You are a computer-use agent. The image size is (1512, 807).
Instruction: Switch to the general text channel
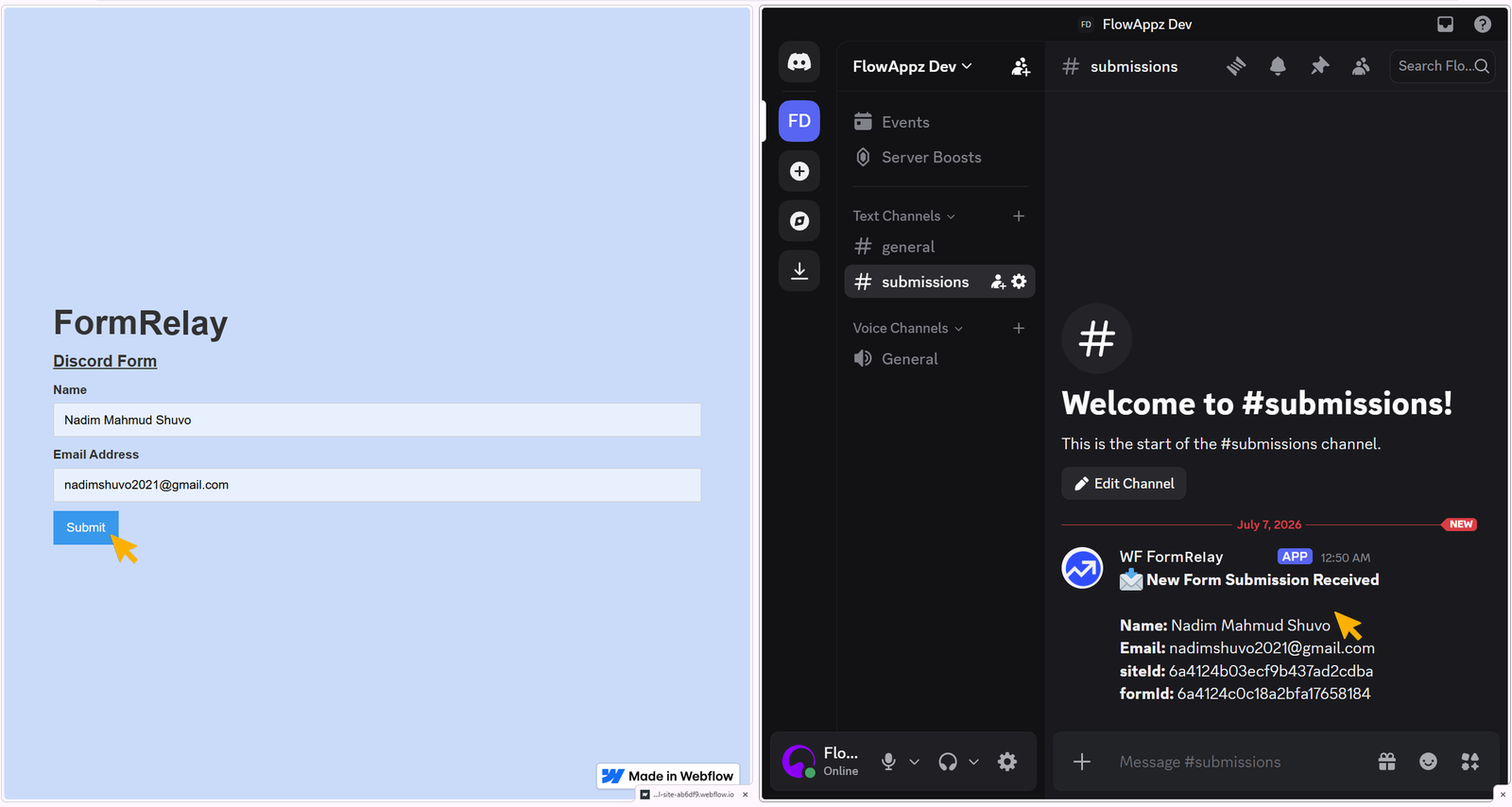click(939, 247)
